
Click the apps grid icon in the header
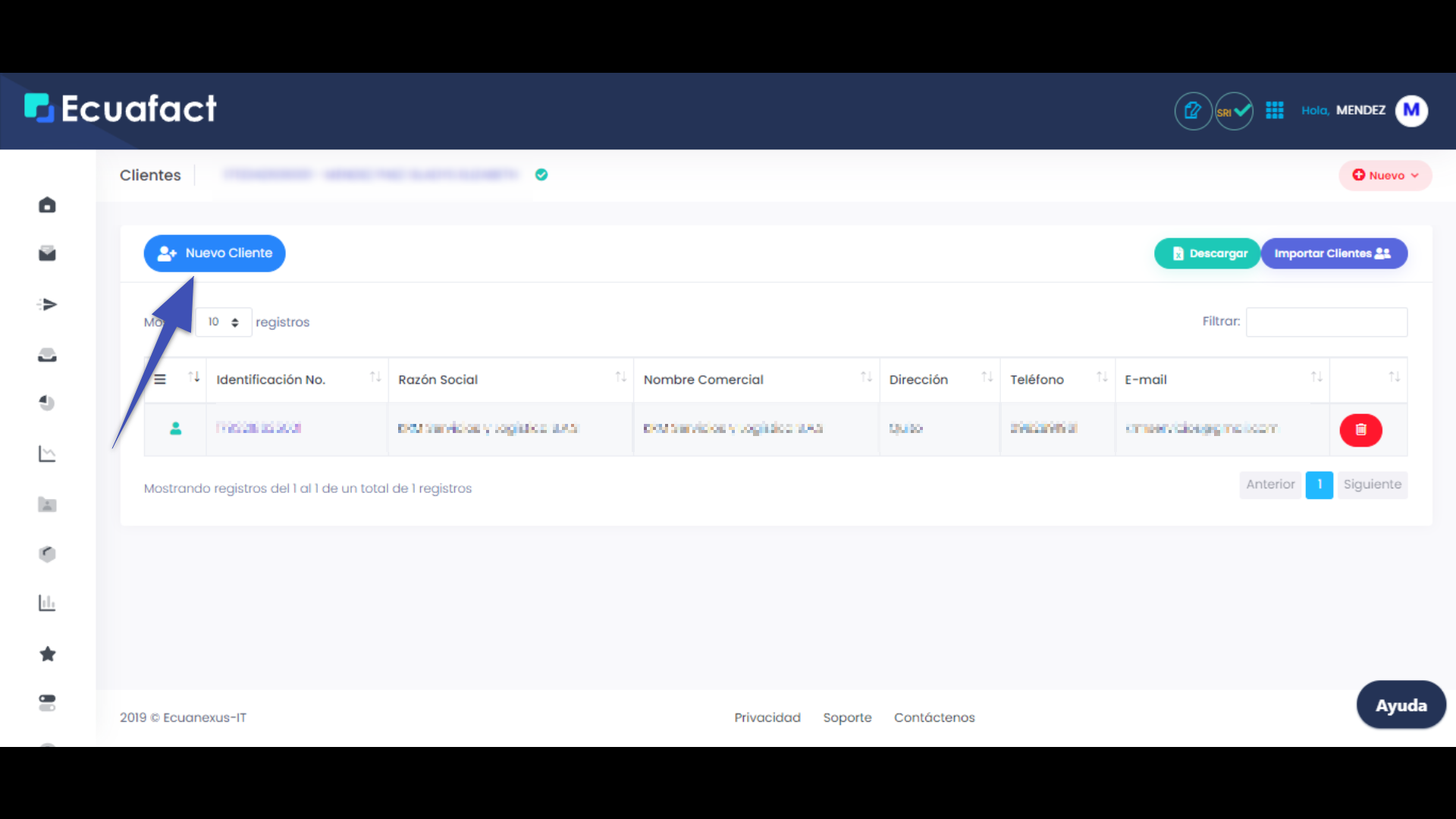[1275, 110]
